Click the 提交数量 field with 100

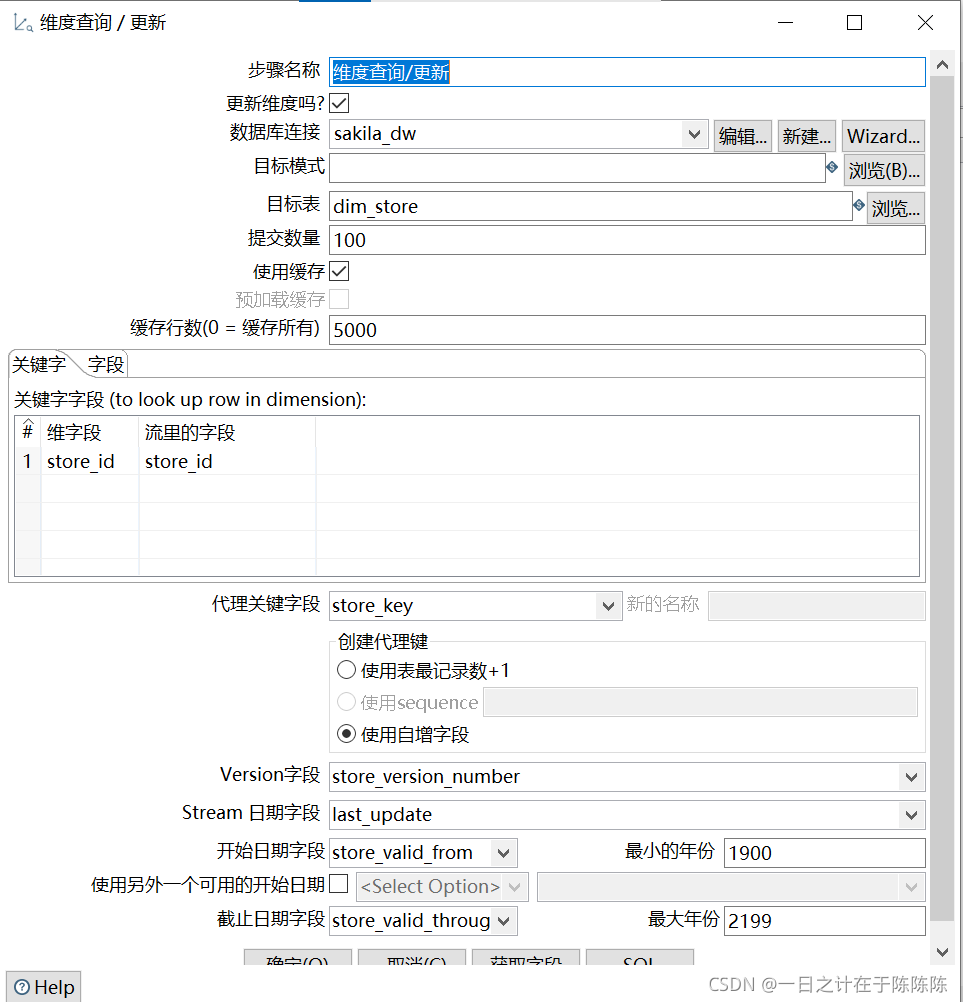click(627, 240)
